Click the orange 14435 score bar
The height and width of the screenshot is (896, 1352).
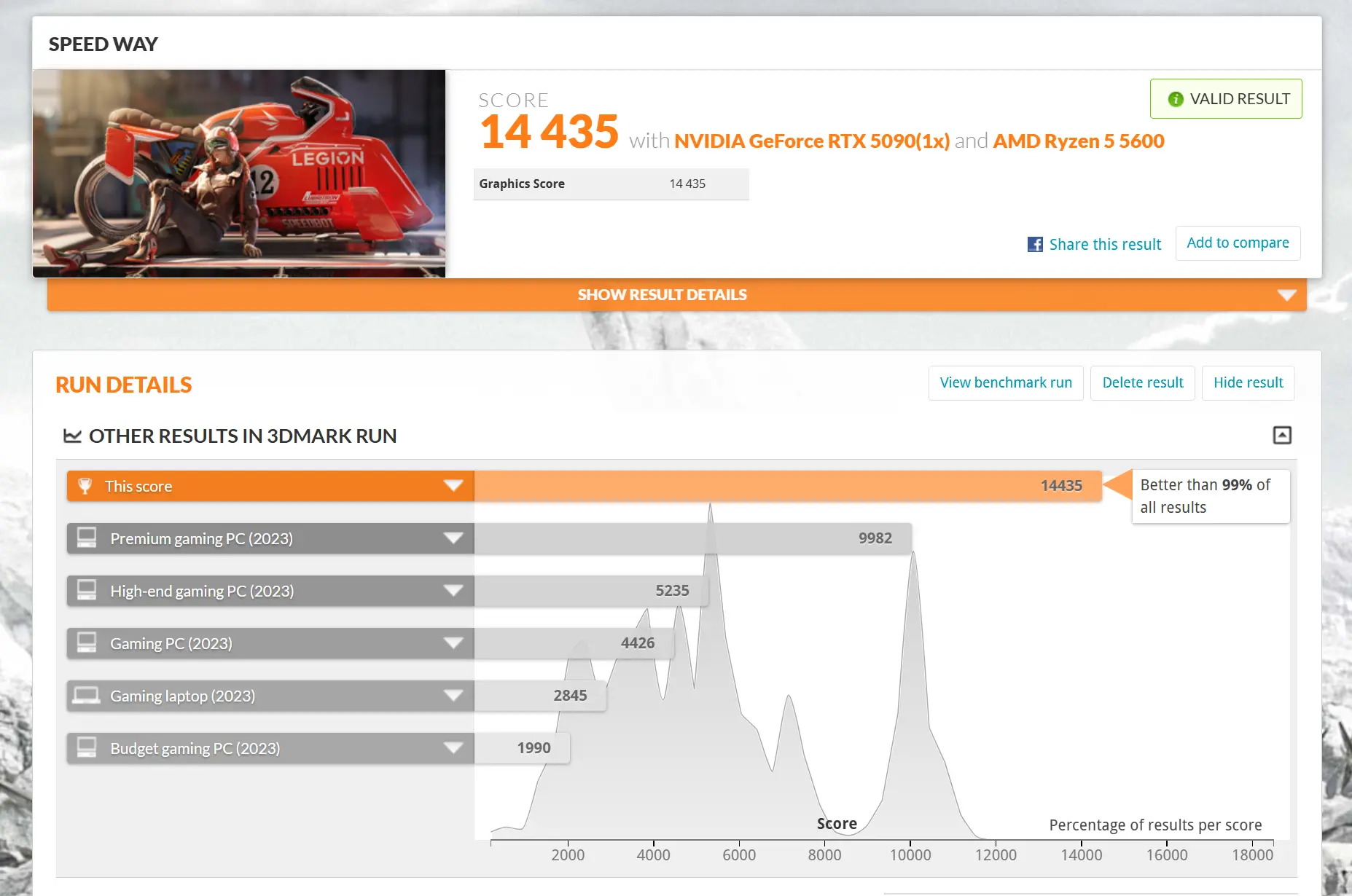[787, 486]
